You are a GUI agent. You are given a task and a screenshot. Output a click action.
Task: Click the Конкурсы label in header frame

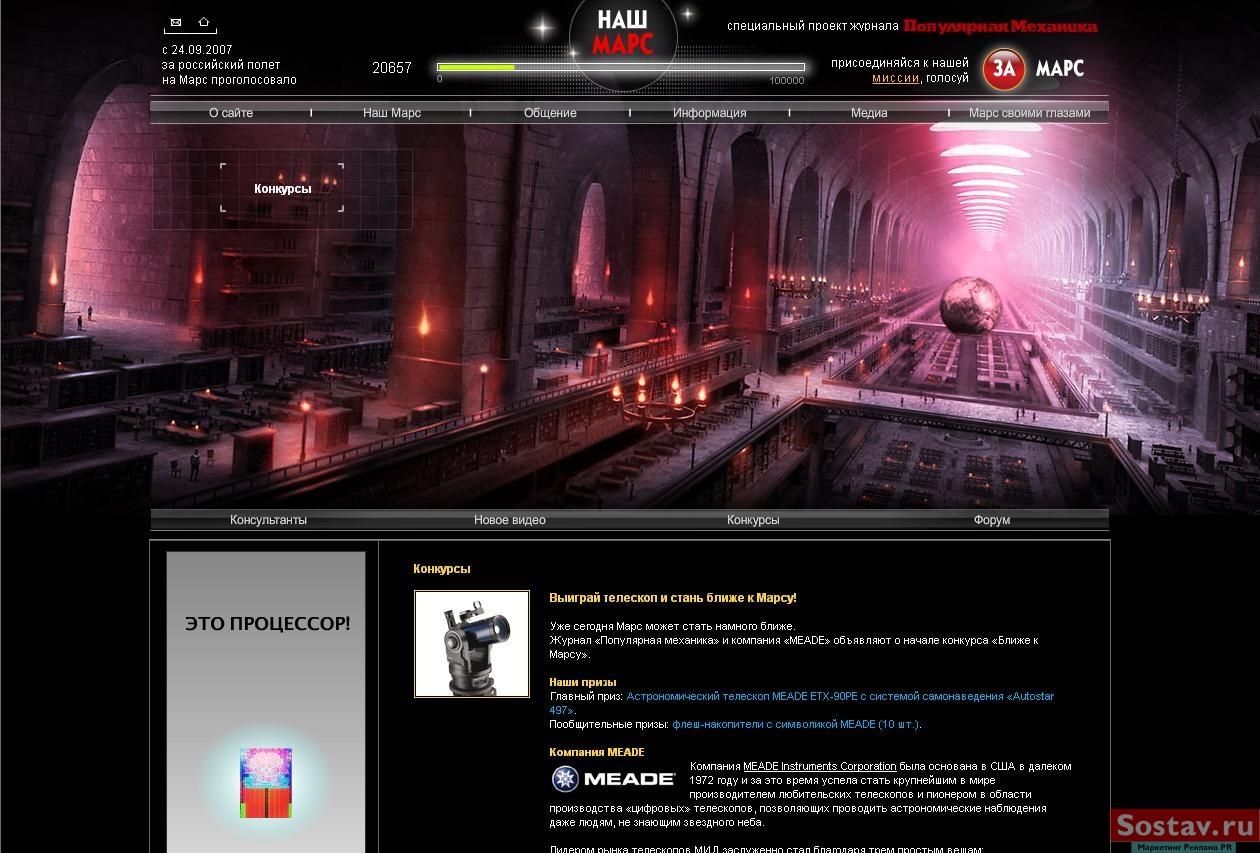(282, 188)
